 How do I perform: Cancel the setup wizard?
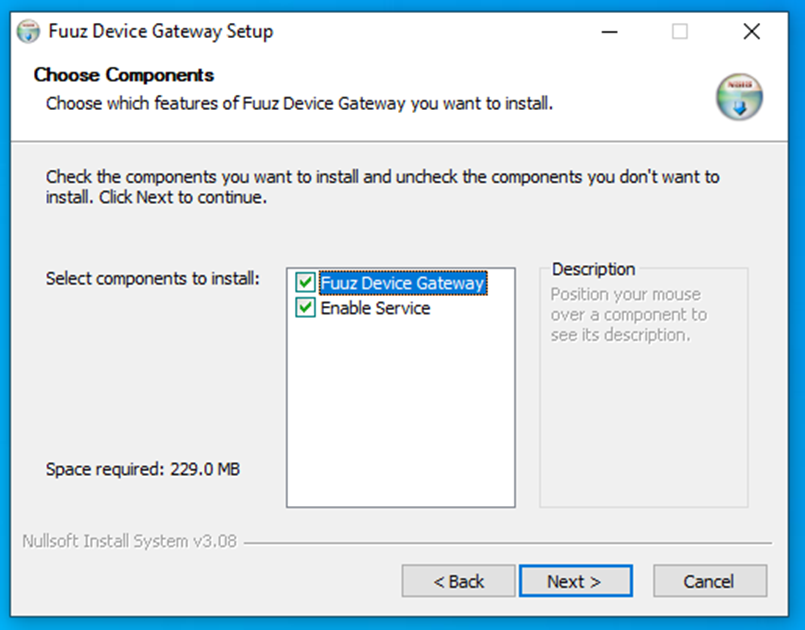click(710, 581)
